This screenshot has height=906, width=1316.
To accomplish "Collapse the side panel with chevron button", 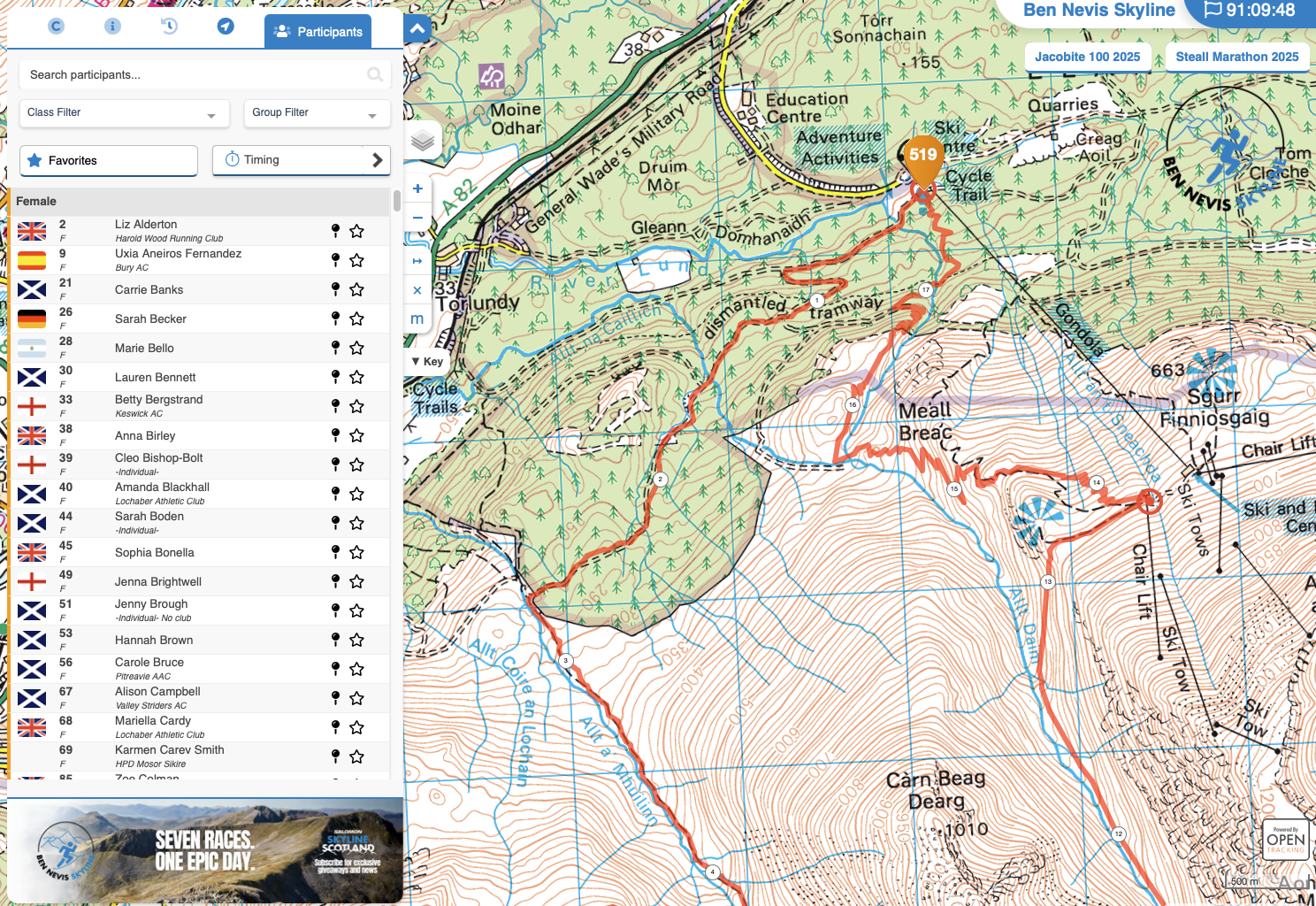I will (417, 29).
